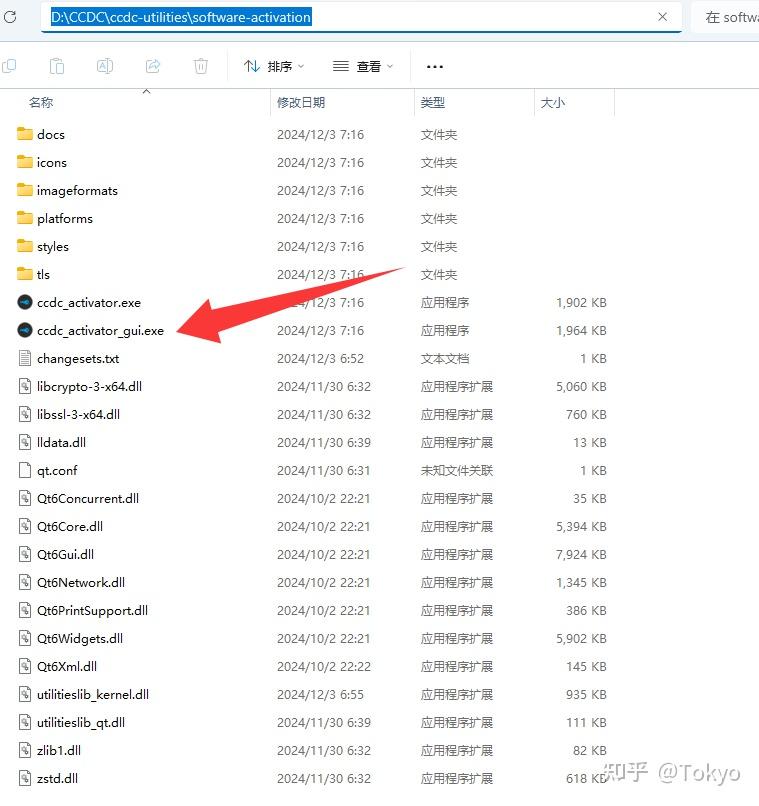759x806 pixels.
Task: Sort by 修改日期 column header
Action: pos(301,103)
